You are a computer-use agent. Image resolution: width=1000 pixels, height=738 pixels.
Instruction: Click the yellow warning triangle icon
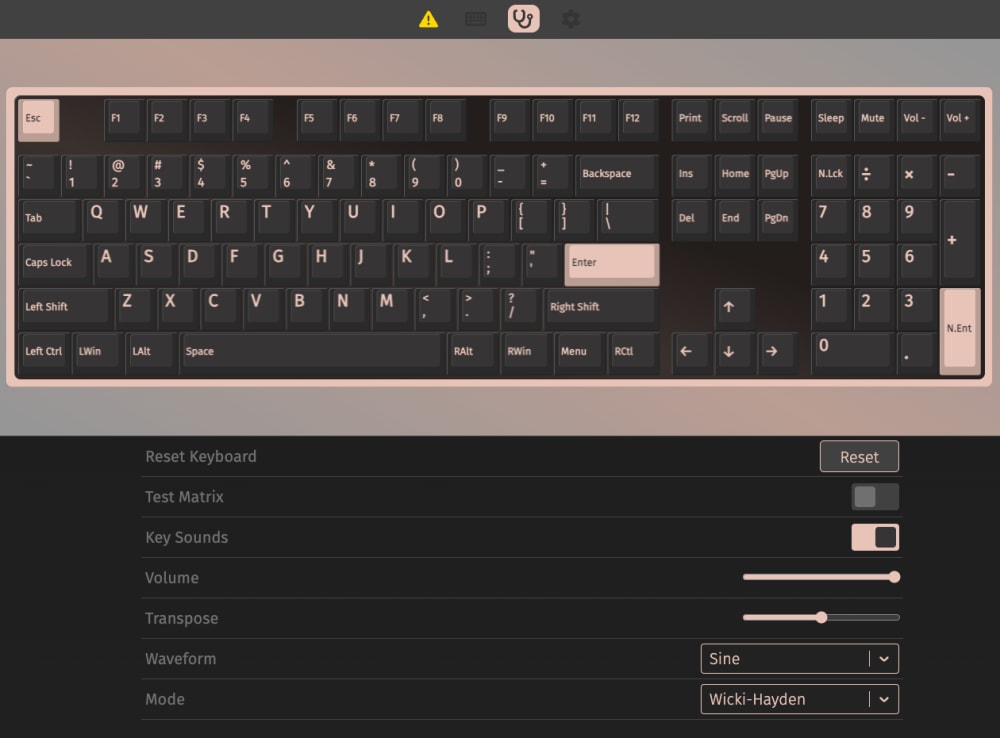click(x=429, y=20)
